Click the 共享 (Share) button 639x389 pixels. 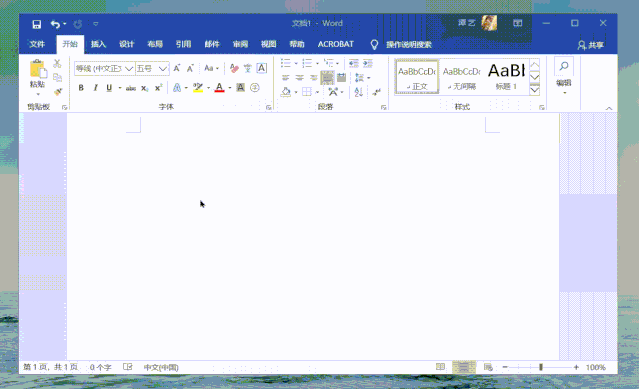point(591,45)
